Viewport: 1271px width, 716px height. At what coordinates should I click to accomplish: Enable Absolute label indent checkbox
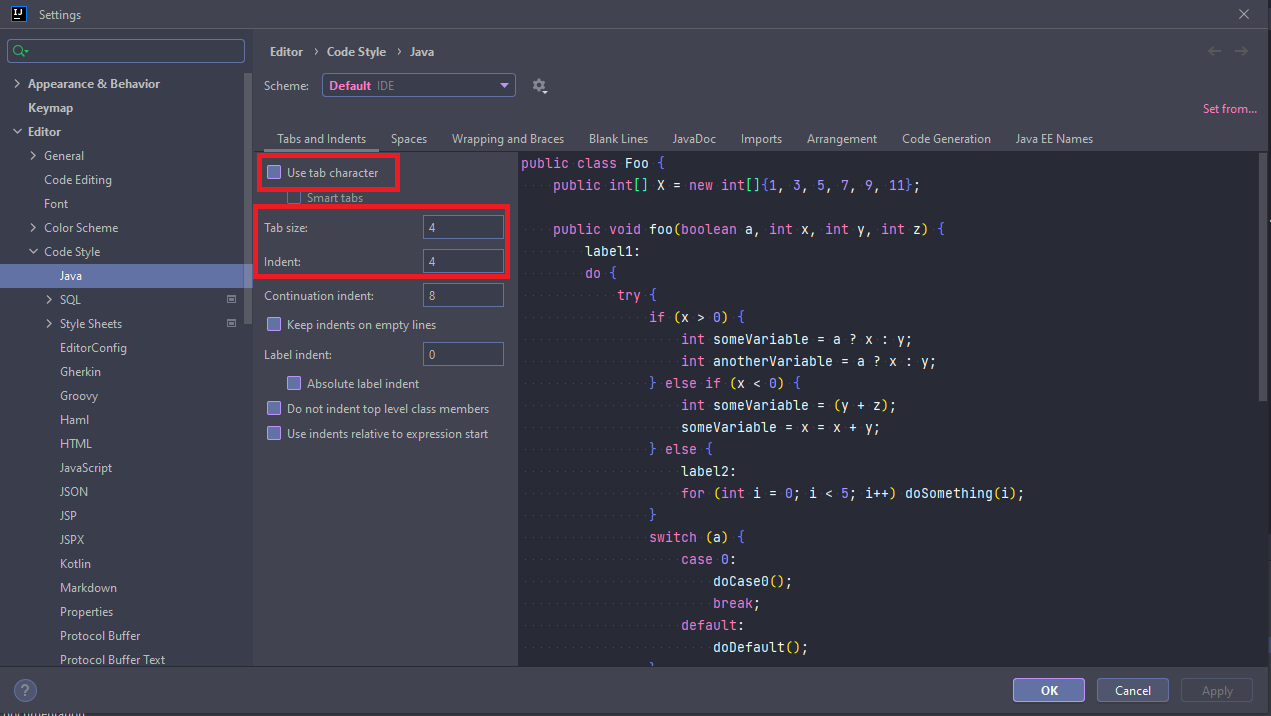click(294, 384)
